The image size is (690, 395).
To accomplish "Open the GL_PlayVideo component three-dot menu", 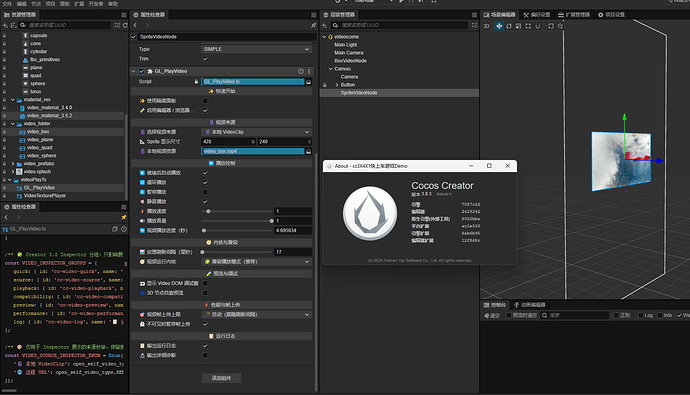I will [x=308, y=71].
